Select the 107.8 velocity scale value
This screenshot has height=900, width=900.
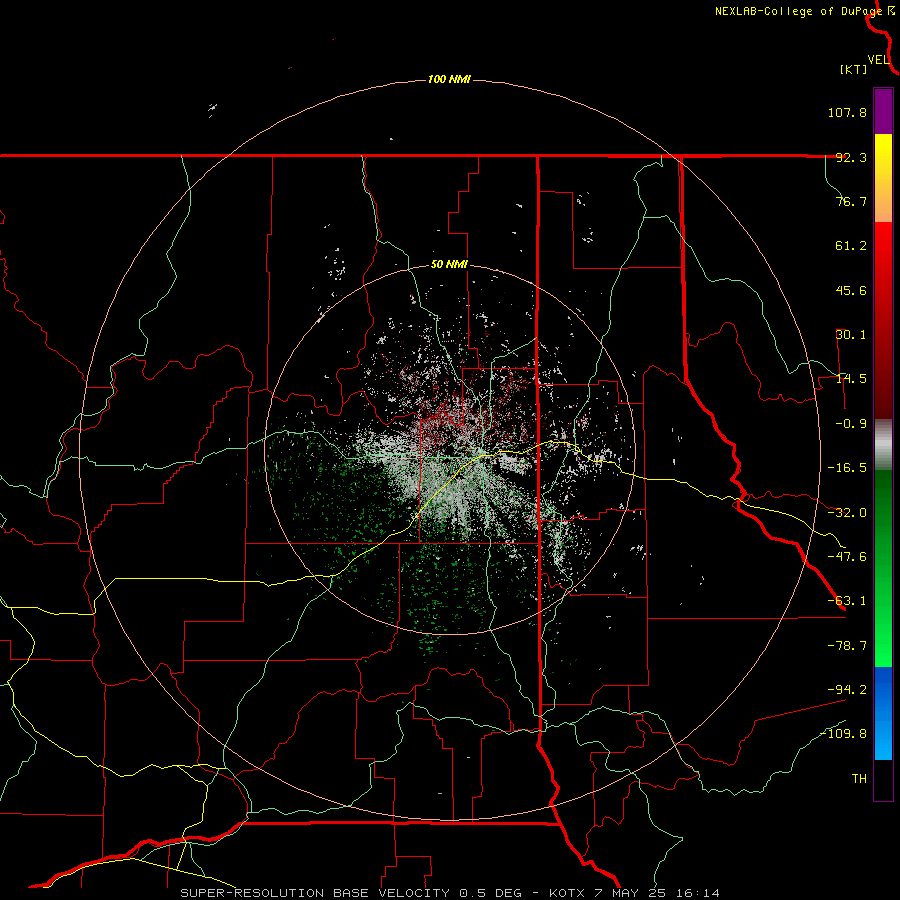(847, 112)
